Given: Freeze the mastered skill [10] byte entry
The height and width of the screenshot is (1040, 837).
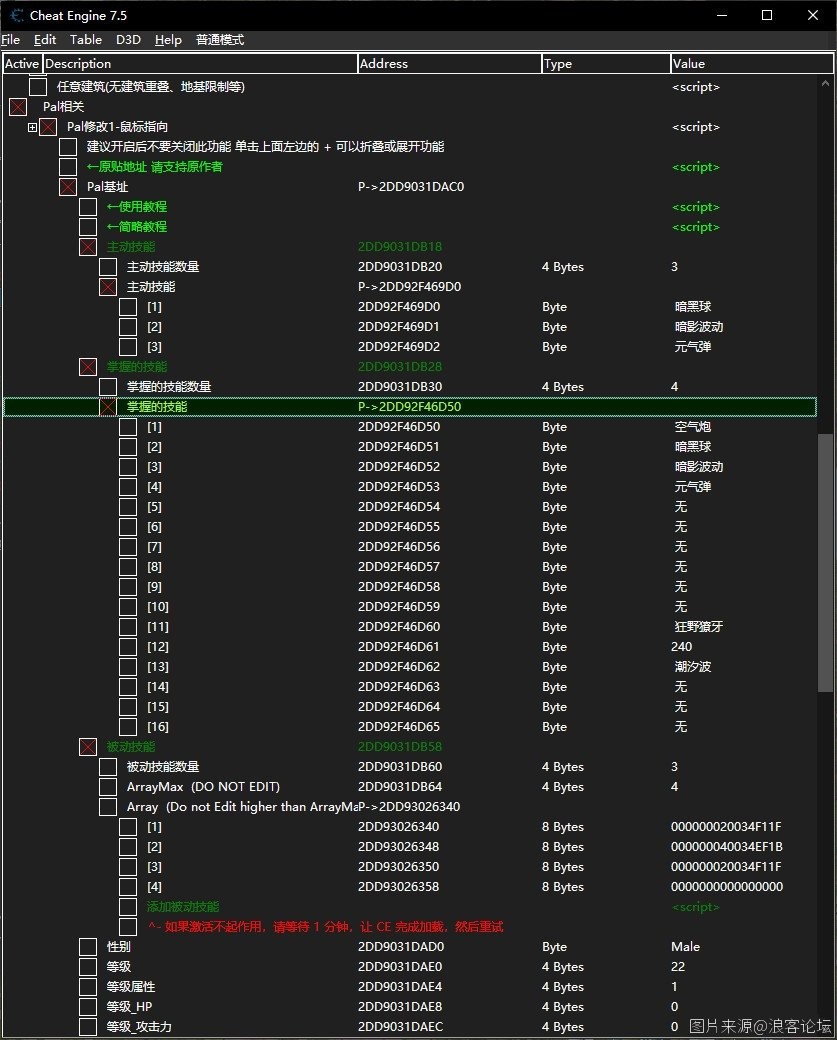Looking at the screenshot, I should click(127, 607).
